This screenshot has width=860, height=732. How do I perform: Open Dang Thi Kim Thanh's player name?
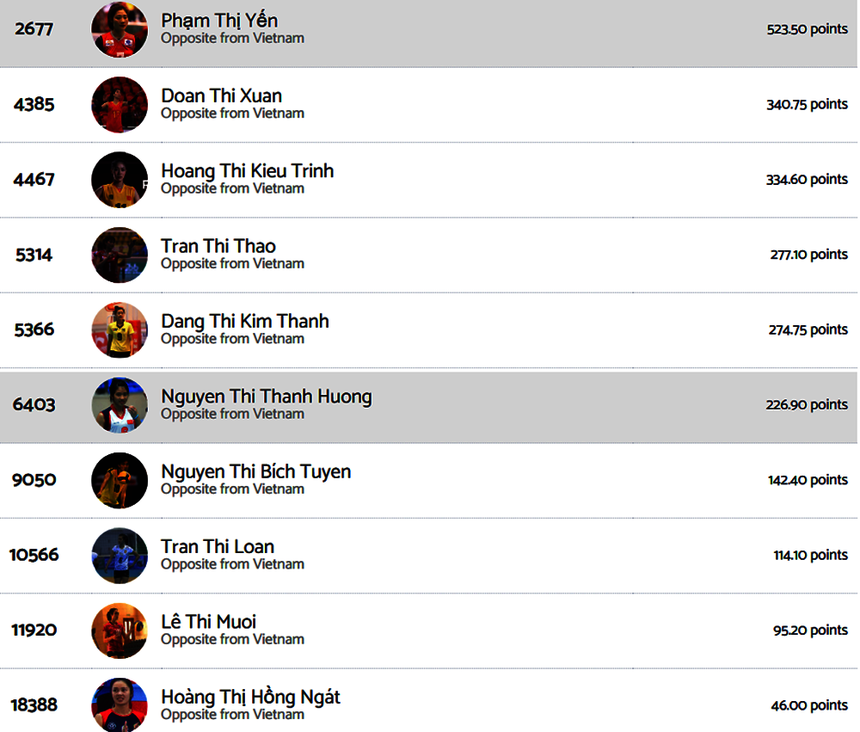tap(245, 321)
